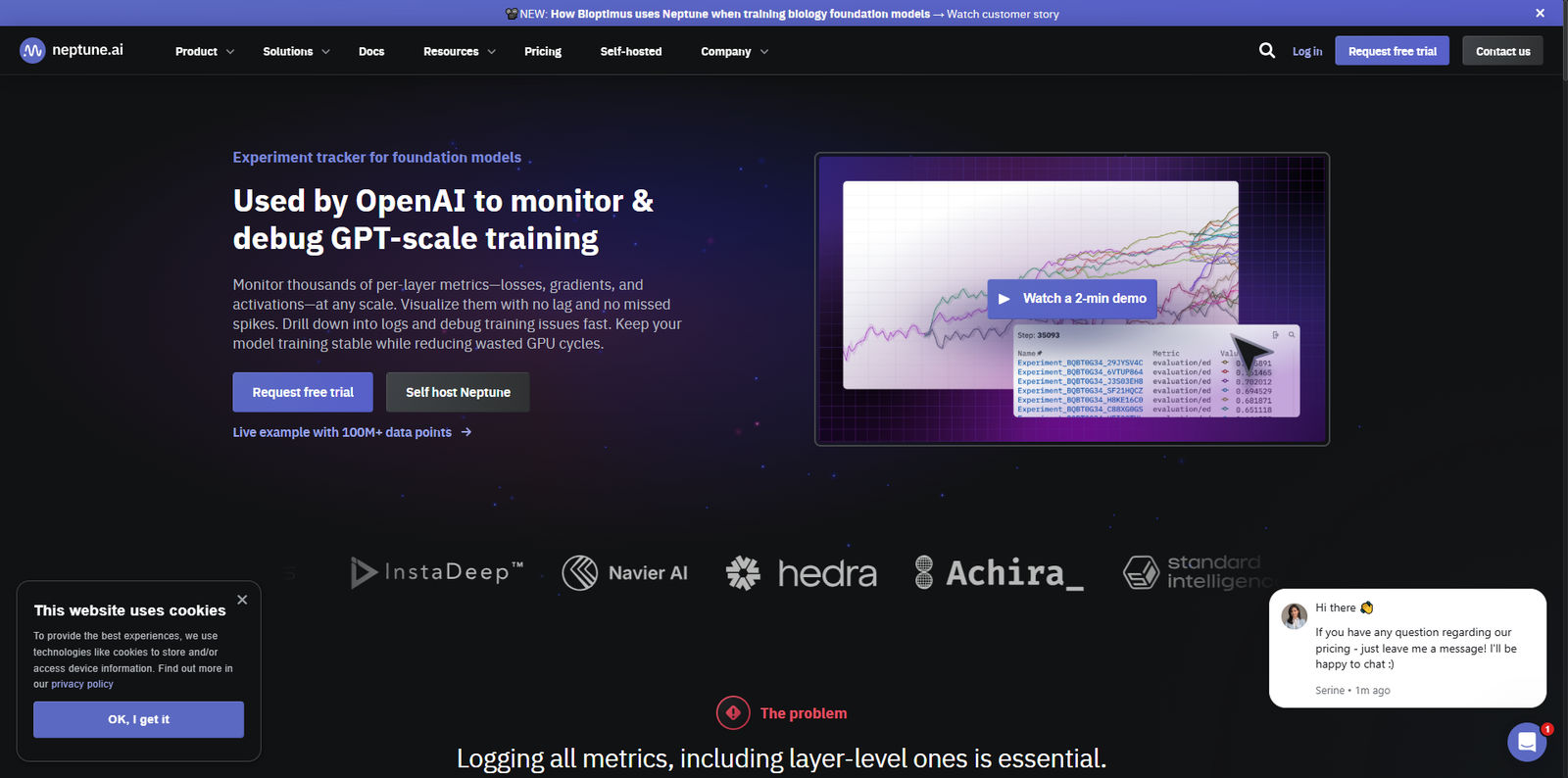This screenshot has height=778, width=1568.
Task: Click 'Serine • 1m ago' text
Action: 1352,690
